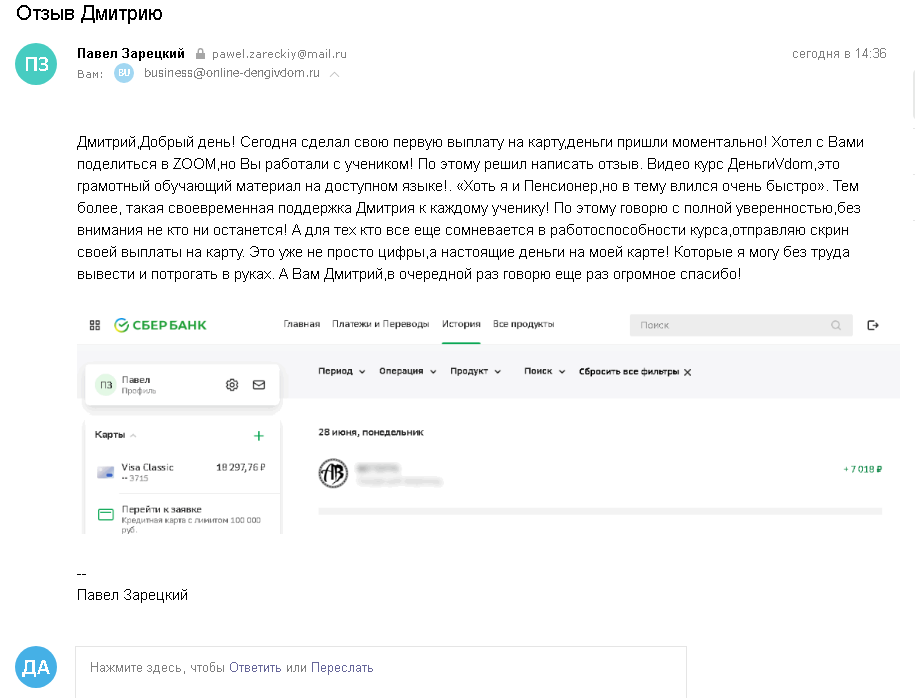
Task: Click the logout icon near search
Action: click(873, 325)
